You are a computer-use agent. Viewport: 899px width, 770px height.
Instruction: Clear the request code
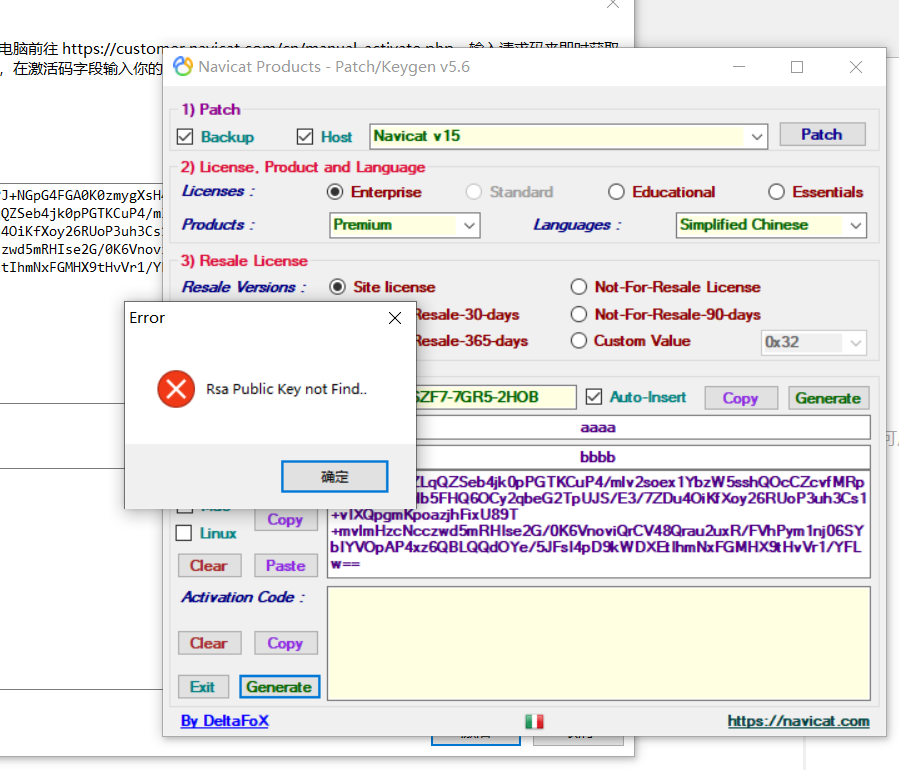pos(209,565)
